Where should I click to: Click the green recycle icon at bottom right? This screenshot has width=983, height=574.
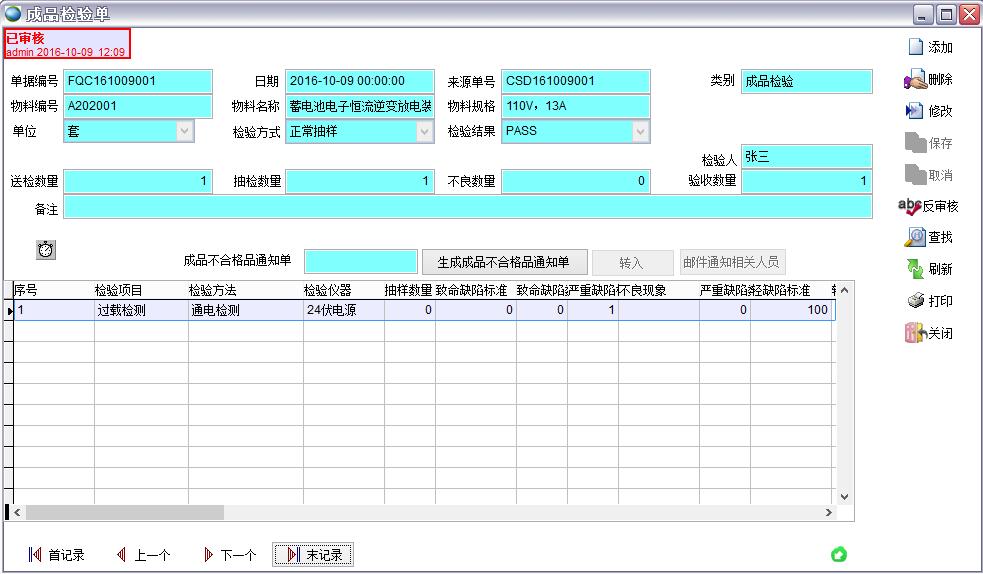click(839, 554)
